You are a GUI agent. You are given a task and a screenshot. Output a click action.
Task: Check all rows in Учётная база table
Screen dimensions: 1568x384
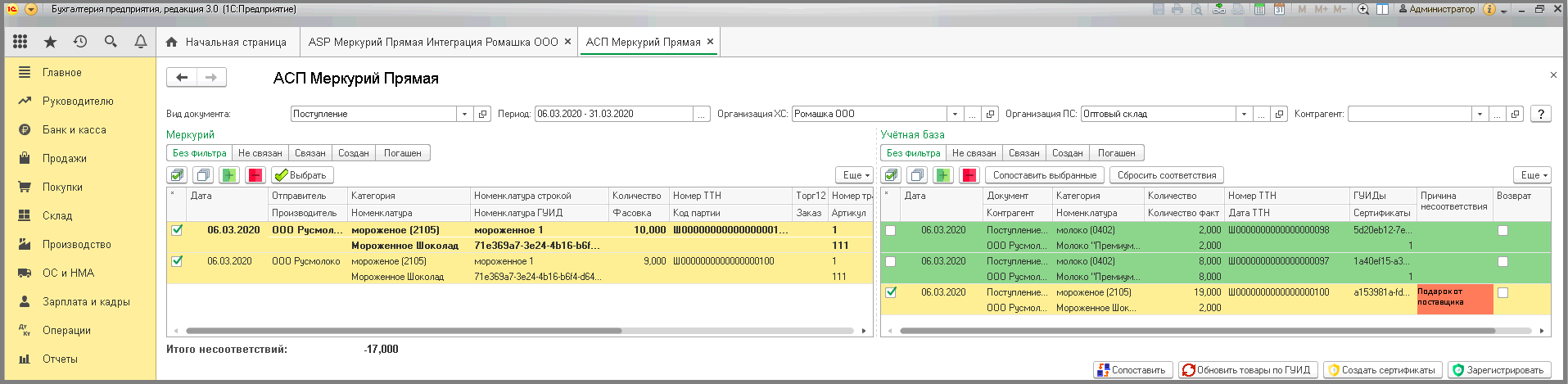coord(891,175)
